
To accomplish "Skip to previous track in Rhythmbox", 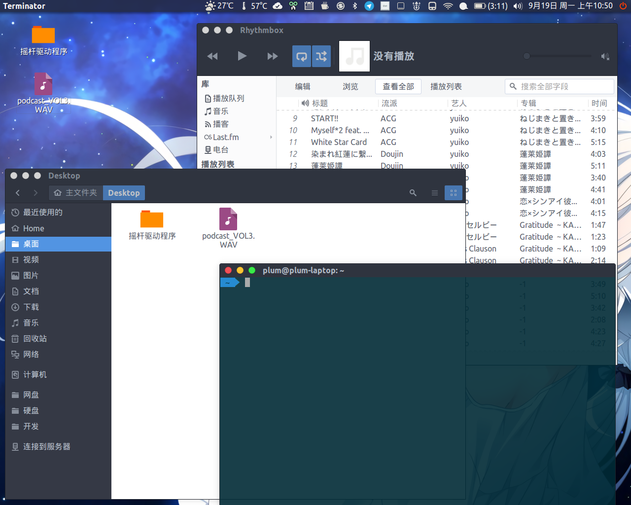I will point(212,56).
